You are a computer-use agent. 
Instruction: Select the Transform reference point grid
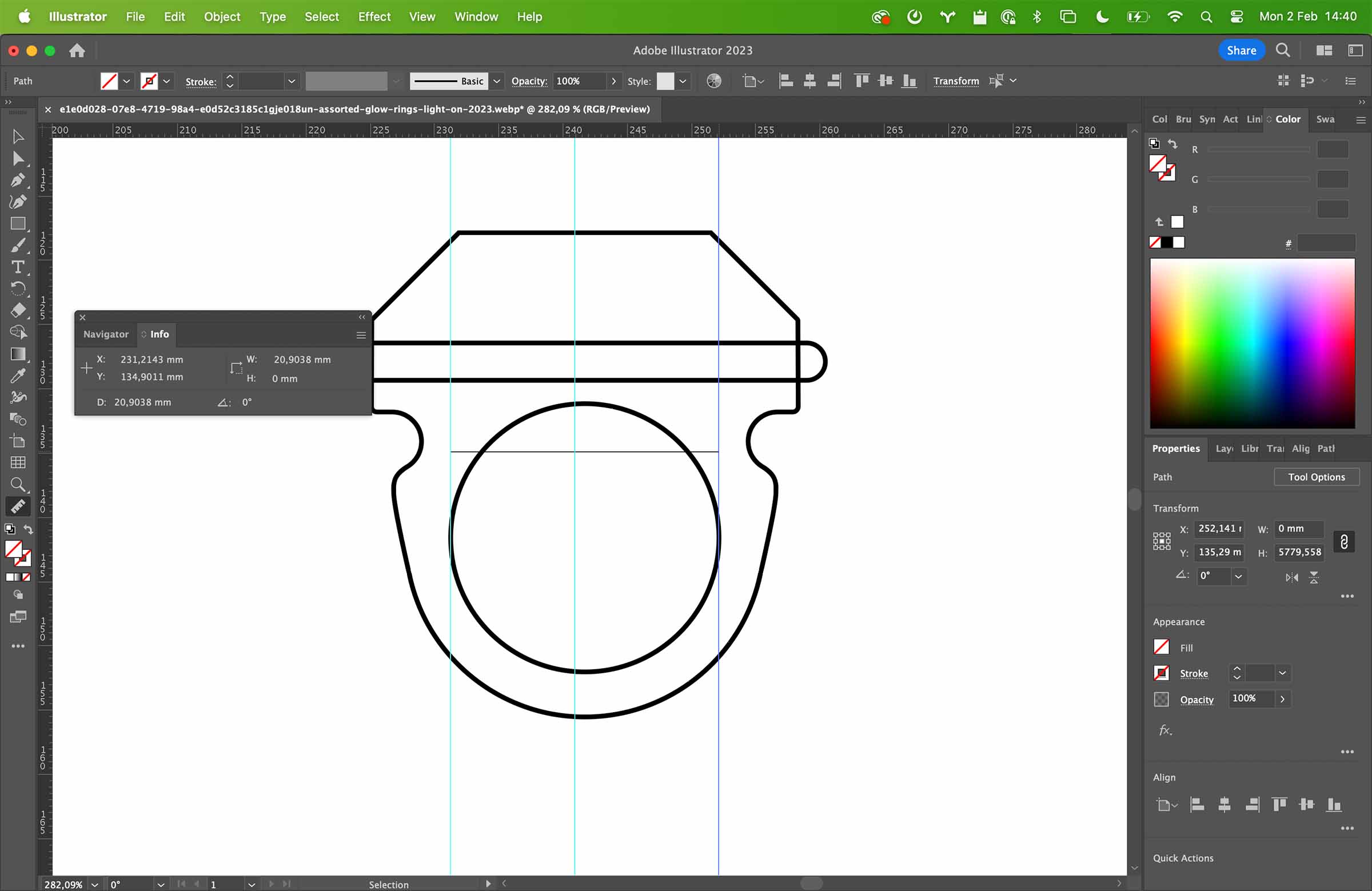pos(1162,541)
